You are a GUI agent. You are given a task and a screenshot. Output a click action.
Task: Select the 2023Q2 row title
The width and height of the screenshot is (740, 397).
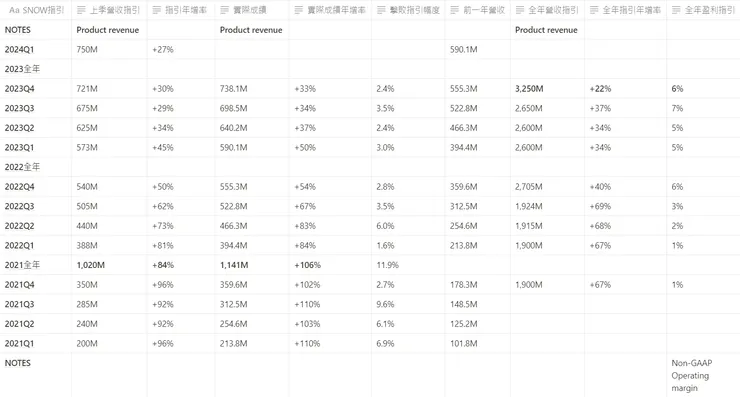[x=19, y=128]
